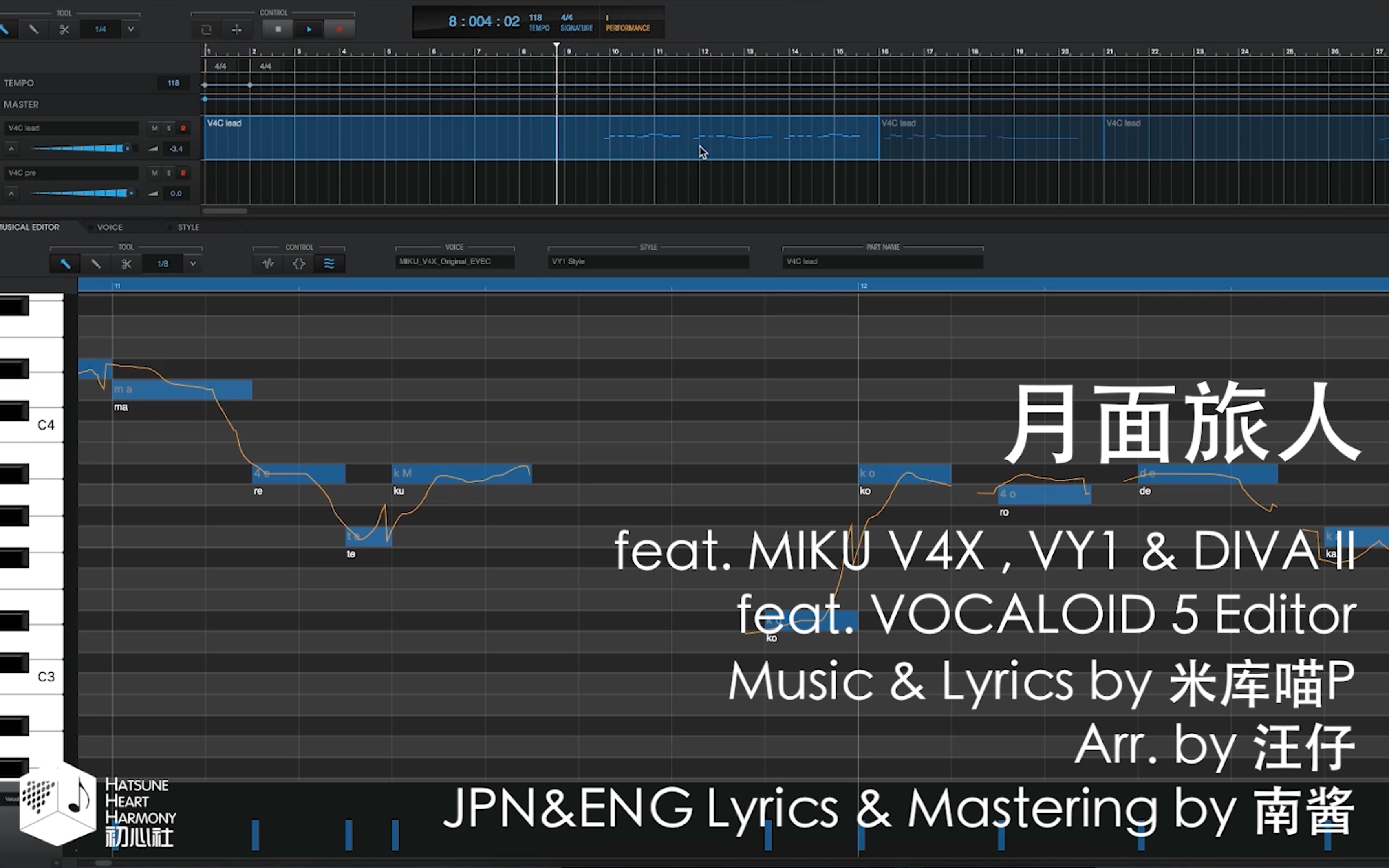
Task: Toggle the waveform display control icon
Action: point(268,264)
